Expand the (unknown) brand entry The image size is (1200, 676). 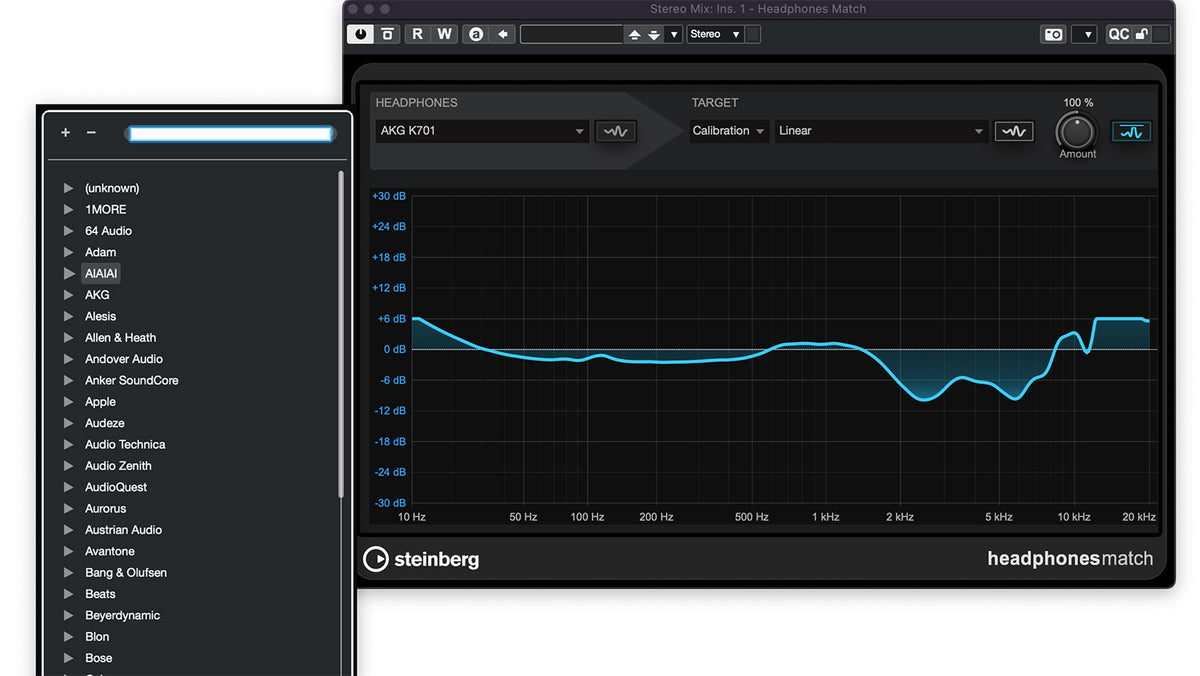[x=69, y=188]
